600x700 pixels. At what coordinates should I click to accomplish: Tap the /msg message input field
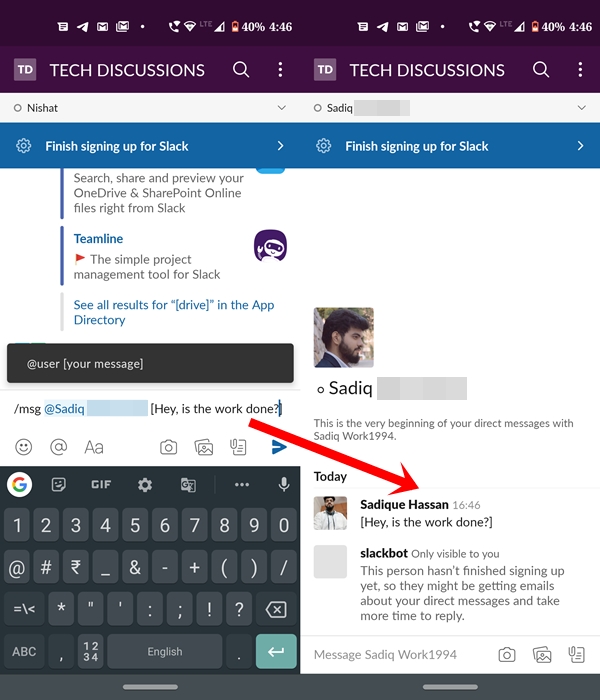(x=148, y=409)
